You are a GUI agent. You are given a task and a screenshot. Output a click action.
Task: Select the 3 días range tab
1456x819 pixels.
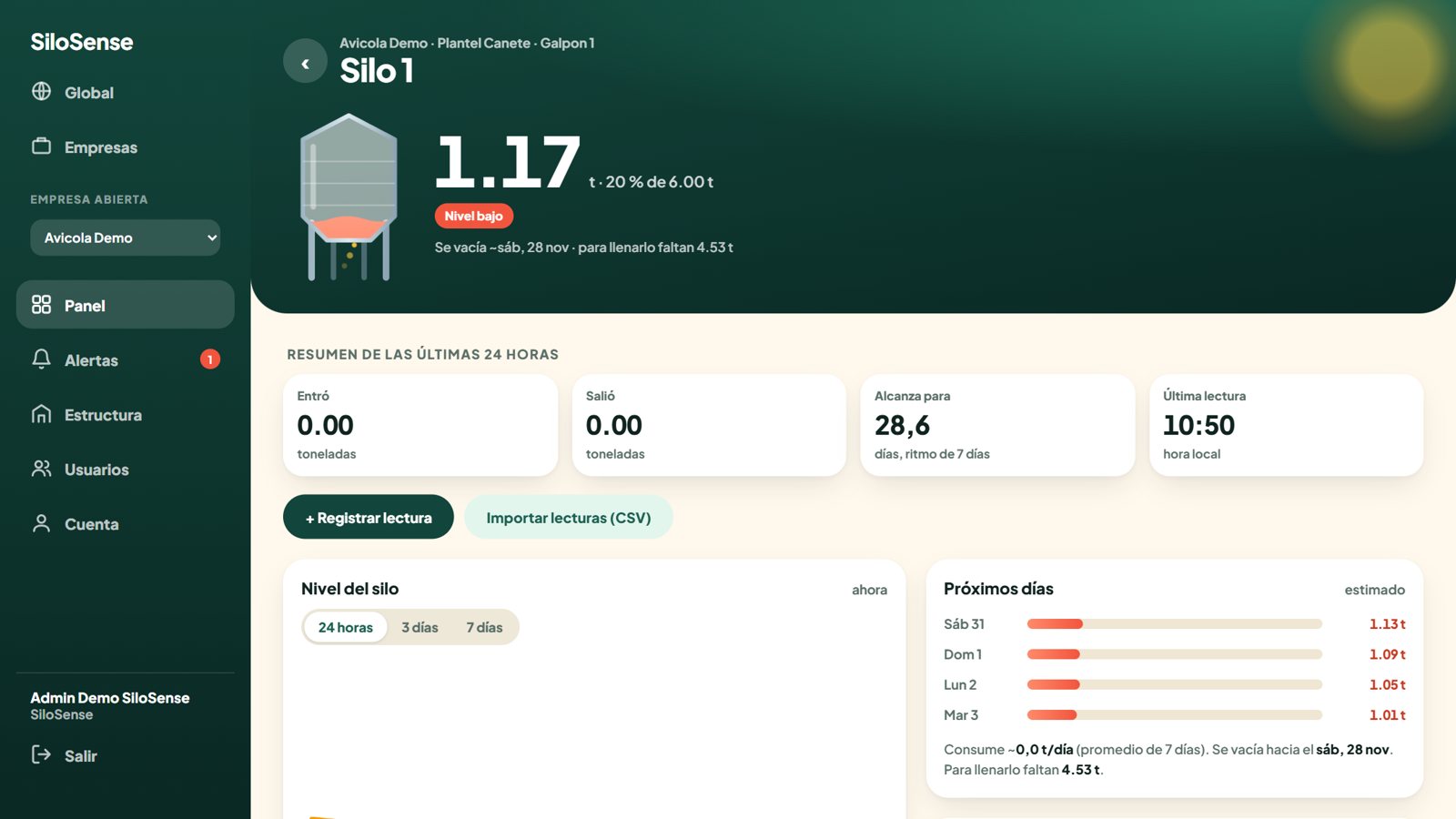(420, 627)
